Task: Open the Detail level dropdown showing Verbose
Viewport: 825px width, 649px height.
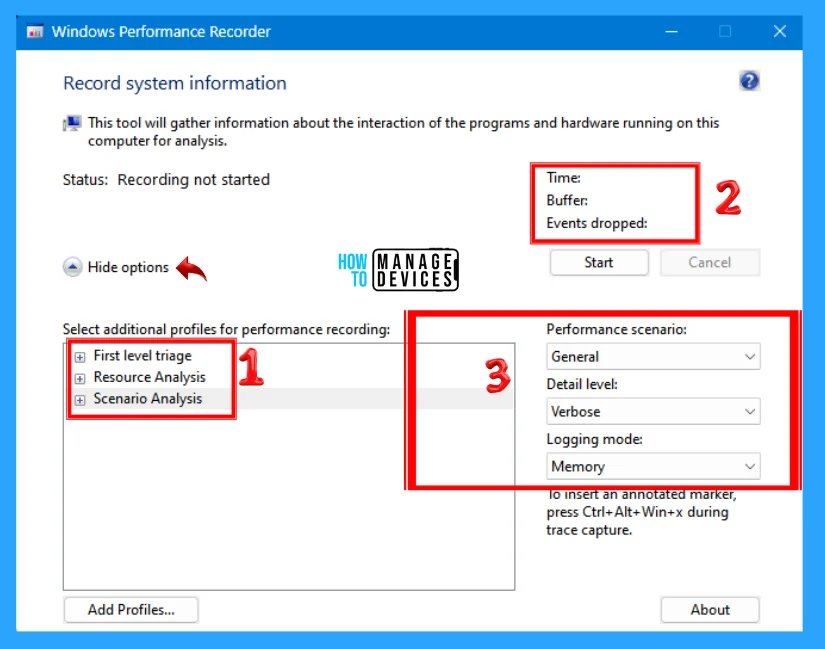Action: [653, 411]
